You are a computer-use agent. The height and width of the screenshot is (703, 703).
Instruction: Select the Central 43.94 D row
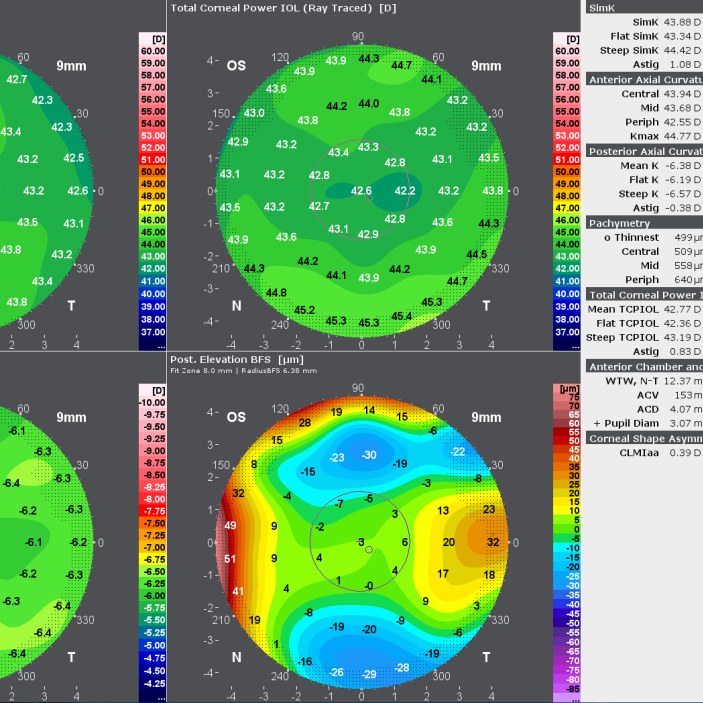tap(661, 94)
